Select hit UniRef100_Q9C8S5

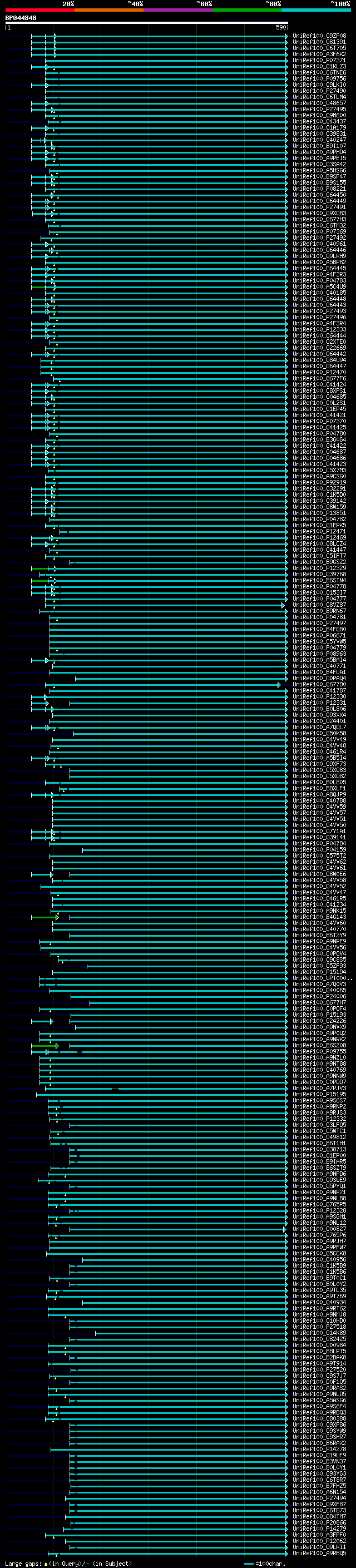pyautogui.click(x=319, y=960)
